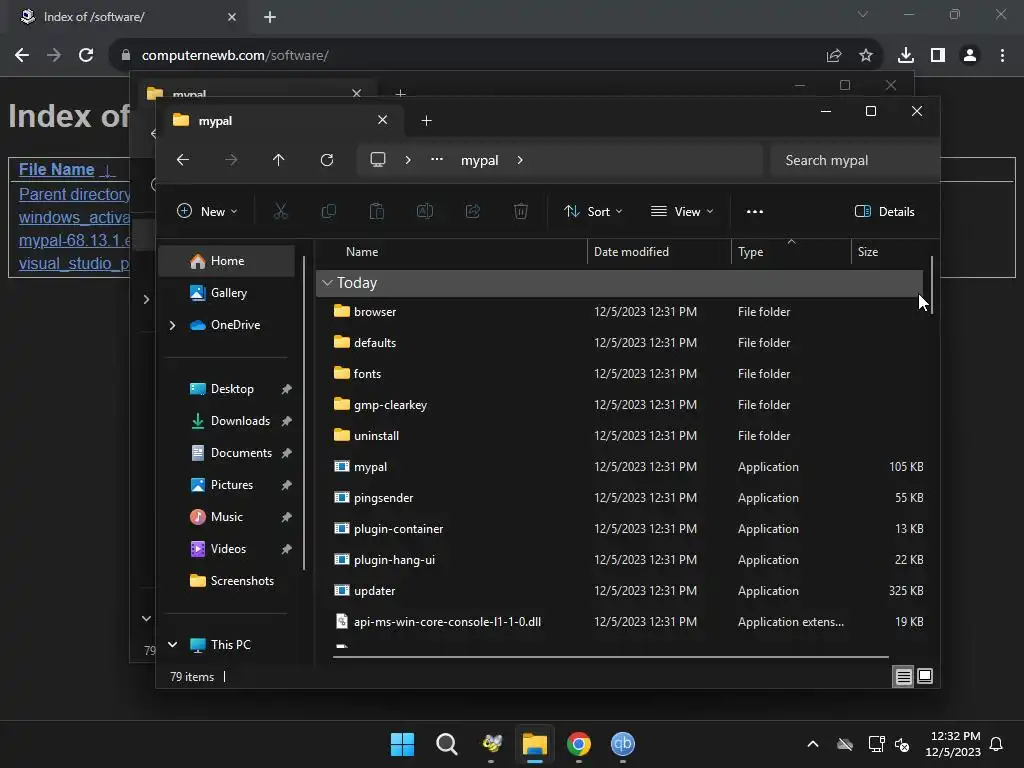Toggle the Details pane button
The width and height of the screenshot is (1024, 768).
tap(885, 212)
